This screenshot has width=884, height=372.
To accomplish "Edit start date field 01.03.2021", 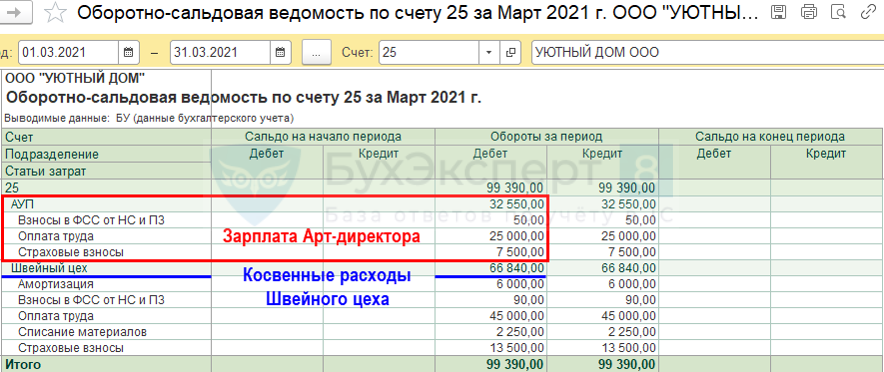I will [x=69, y=53].
